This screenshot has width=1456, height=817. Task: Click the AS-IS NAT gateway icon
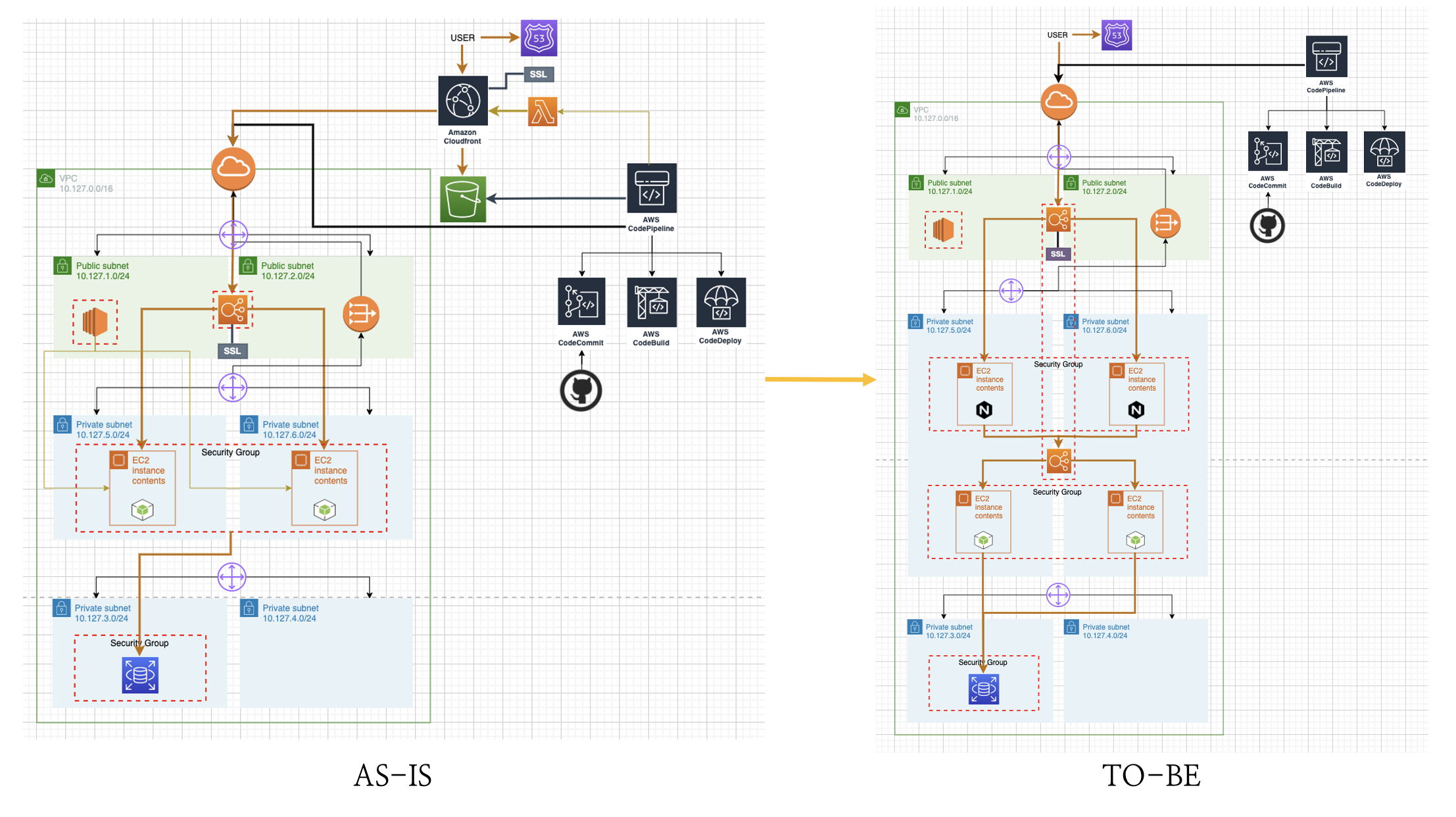pyautogui.click(x=361, y=314)
